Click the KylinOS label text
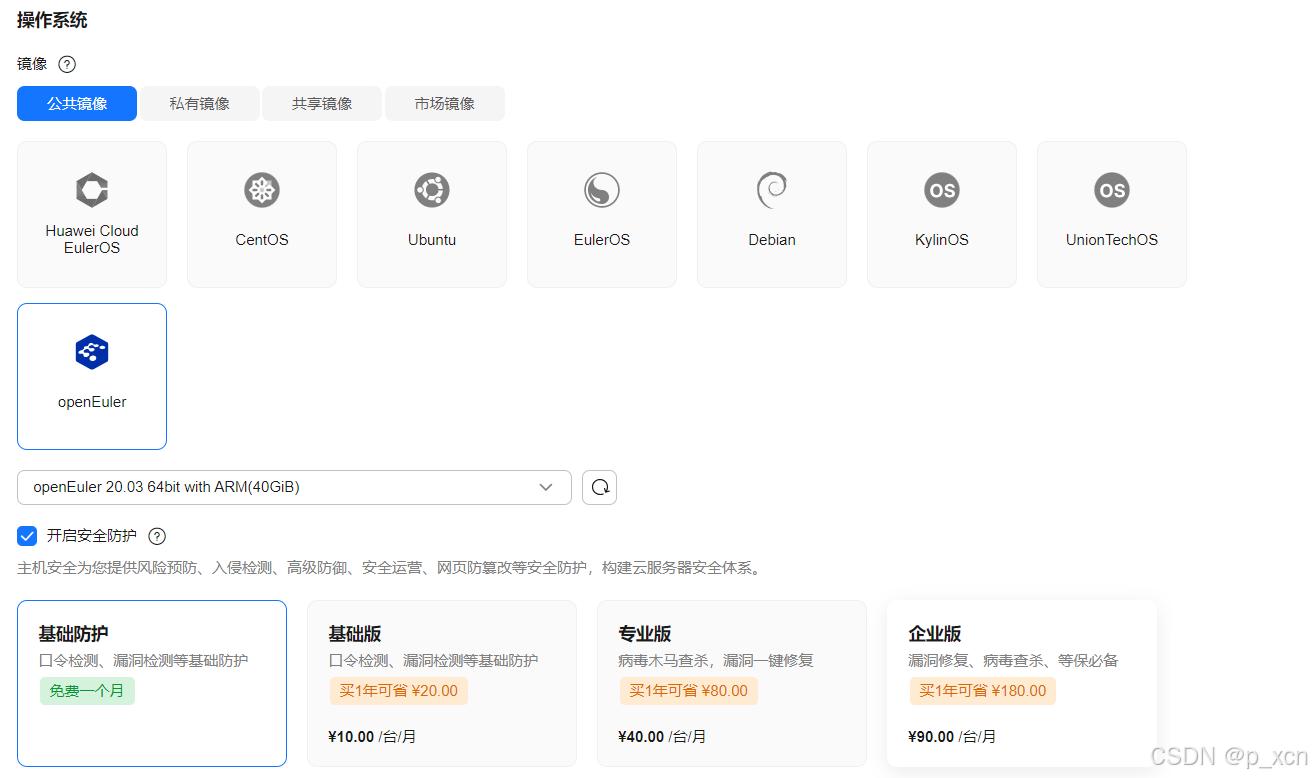 942,240
